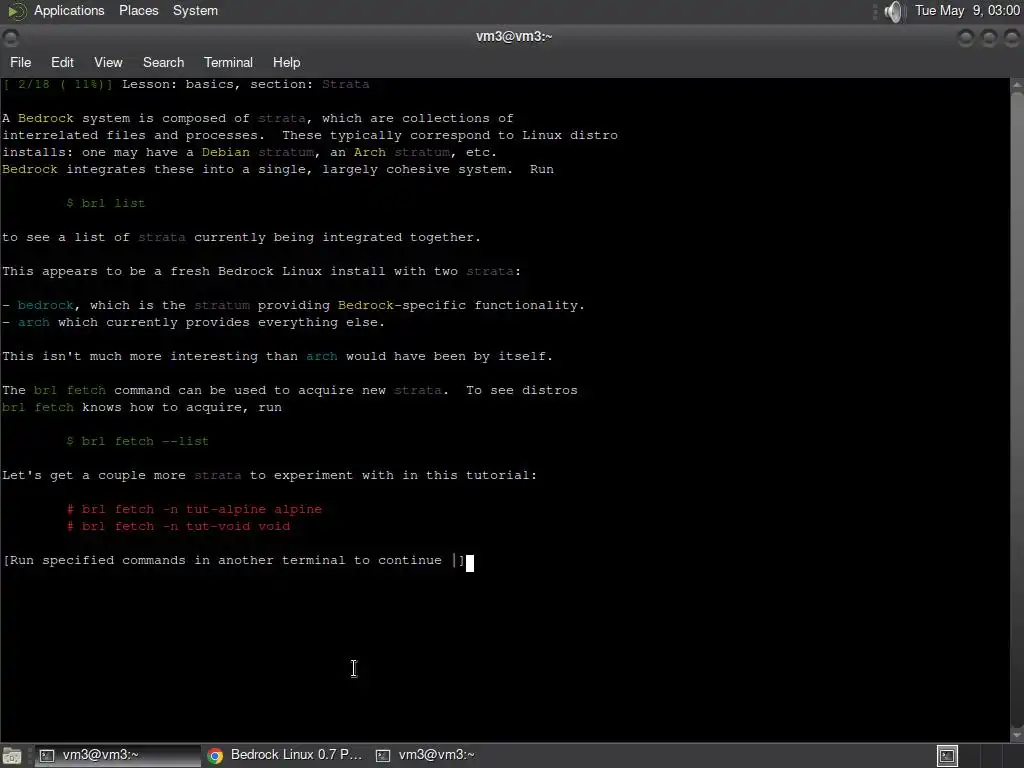The image size is (1024, 768).
Task: Open the Edit menu in terminal
Action: click(62, 62)
